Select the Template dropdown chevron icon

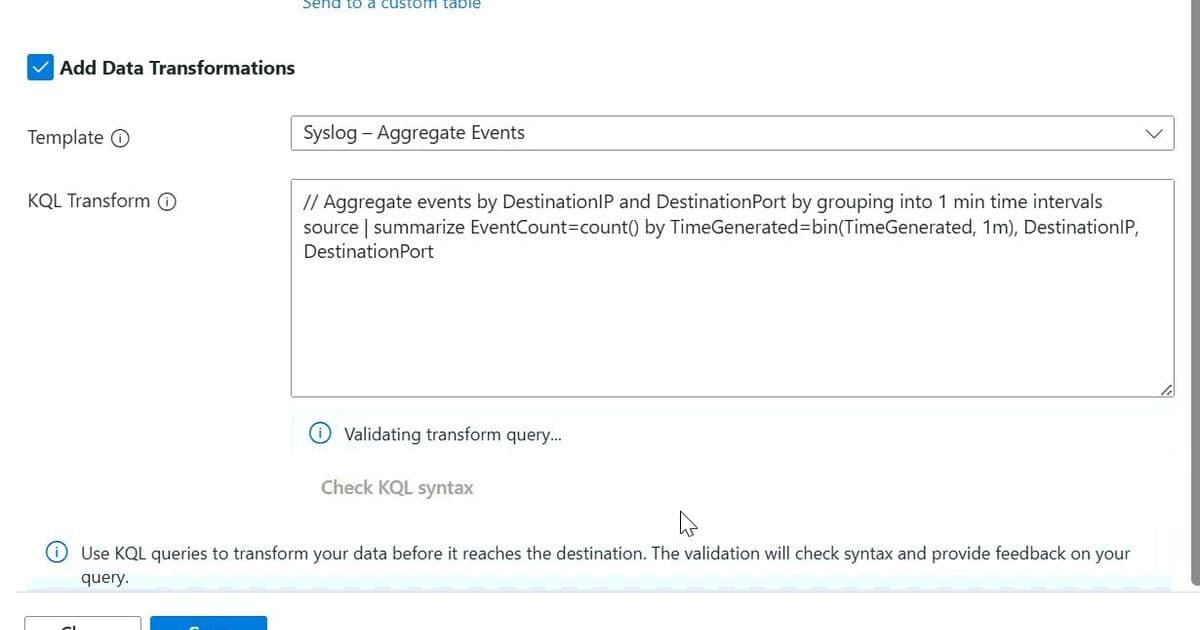coord(1154,132)
